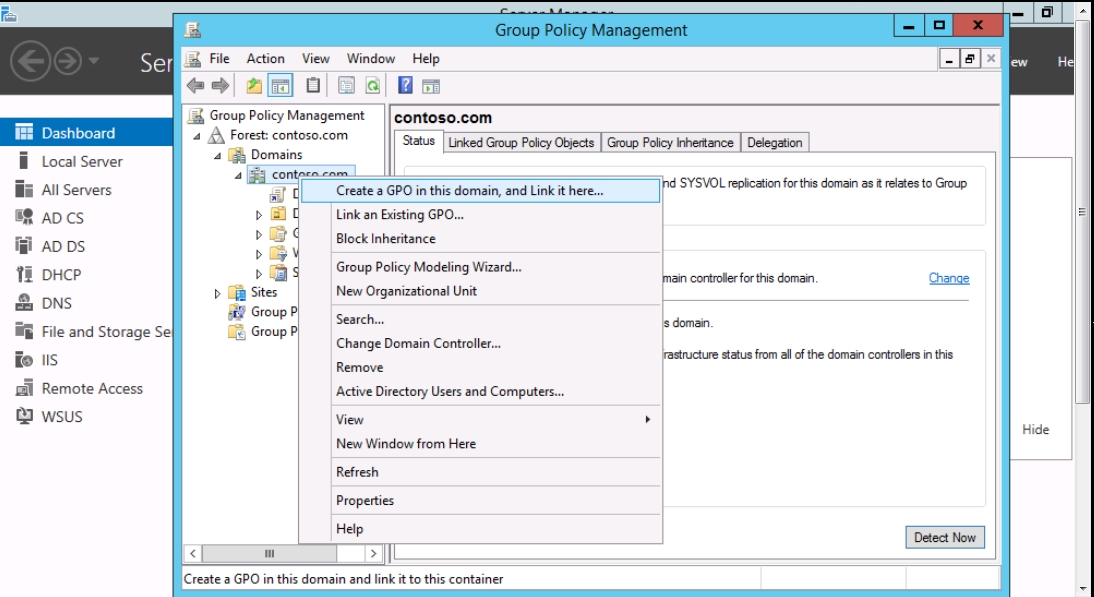
Task: Choose 'Create a GPO in this domain, and Link it here...'
Action: pos(469,190)
